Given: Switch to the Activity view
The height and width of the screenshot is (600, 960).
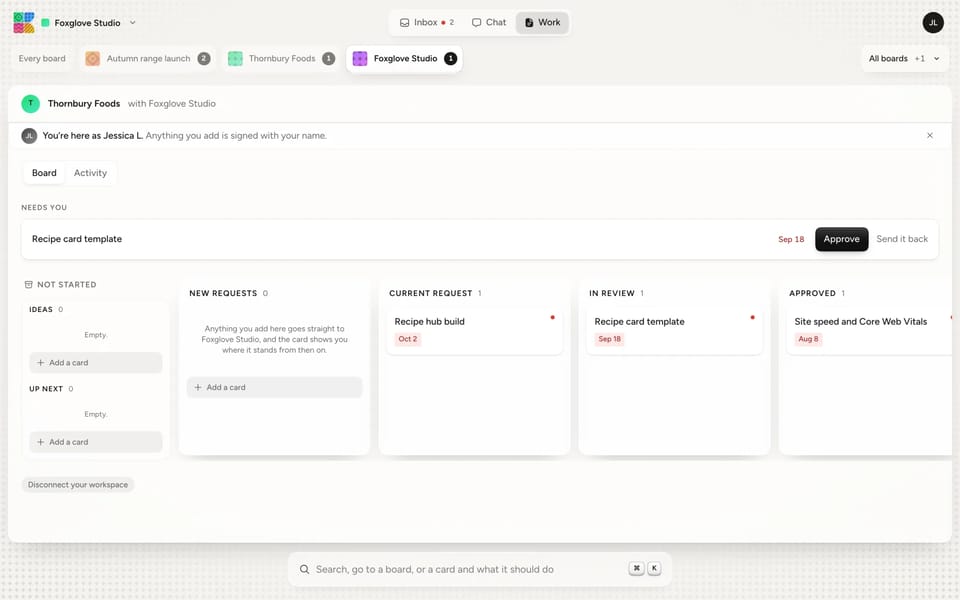Looking at the screenshot, I should (90, 173).
